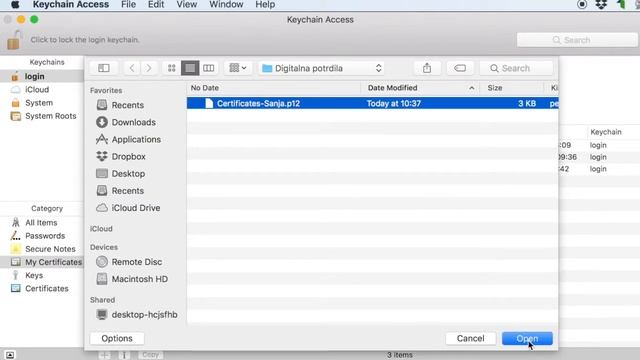Click the Copy button in bottom bar
640x360 pixels.
150,355
